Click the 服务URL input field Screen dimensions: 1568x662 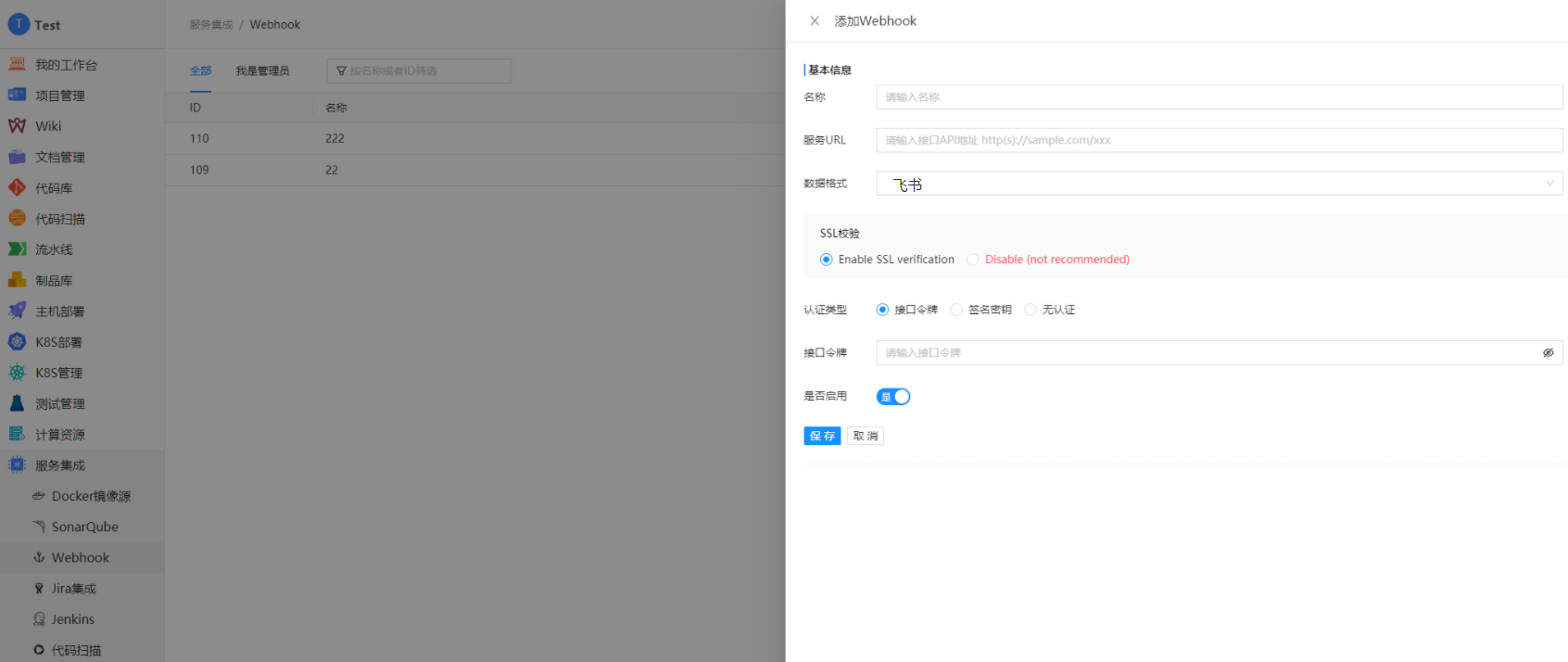coord(1219,140)
